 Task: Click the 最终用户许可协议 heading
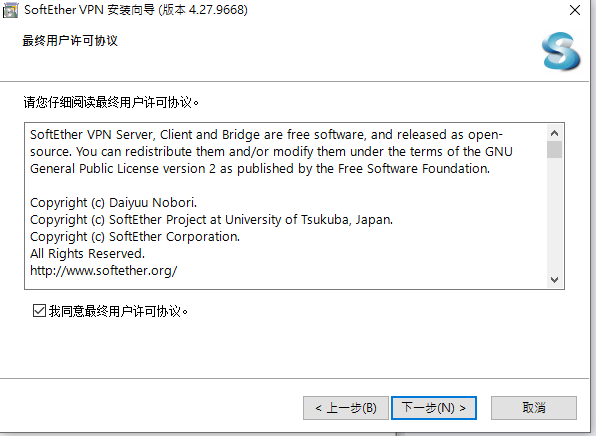click(x=70, y=41)
